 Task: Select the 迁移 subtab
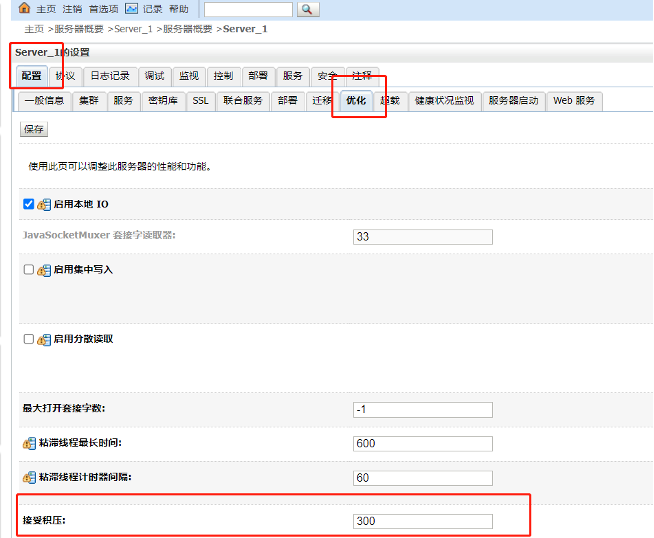pyautogui.click(x=322, y=101)
